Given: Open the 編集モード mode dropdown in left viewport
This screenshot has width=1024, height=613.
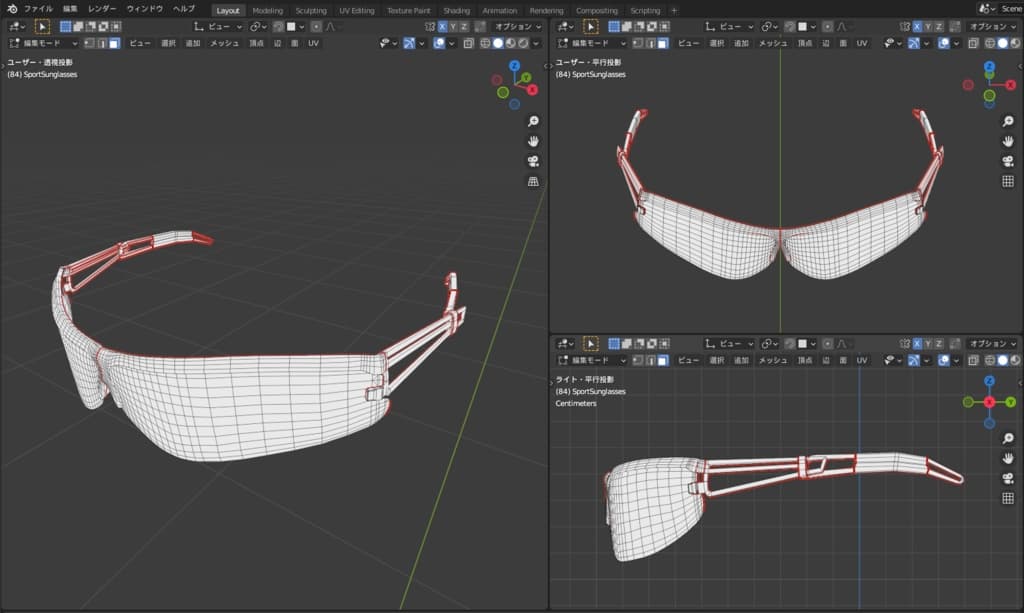Looking at the screenshot, I should click(x=44, y=43).
